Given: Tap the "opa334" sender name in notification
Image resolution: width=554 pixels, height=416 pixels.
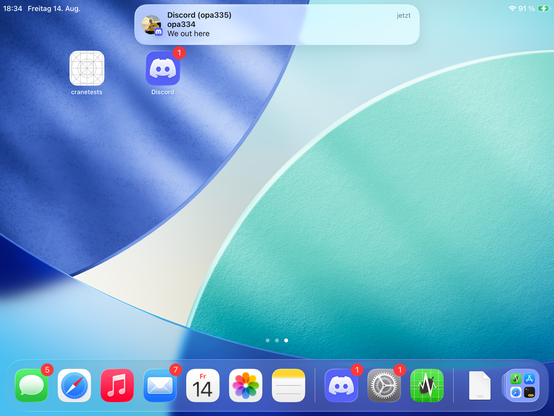Looking at the screenshot, I should coord(181,24).
